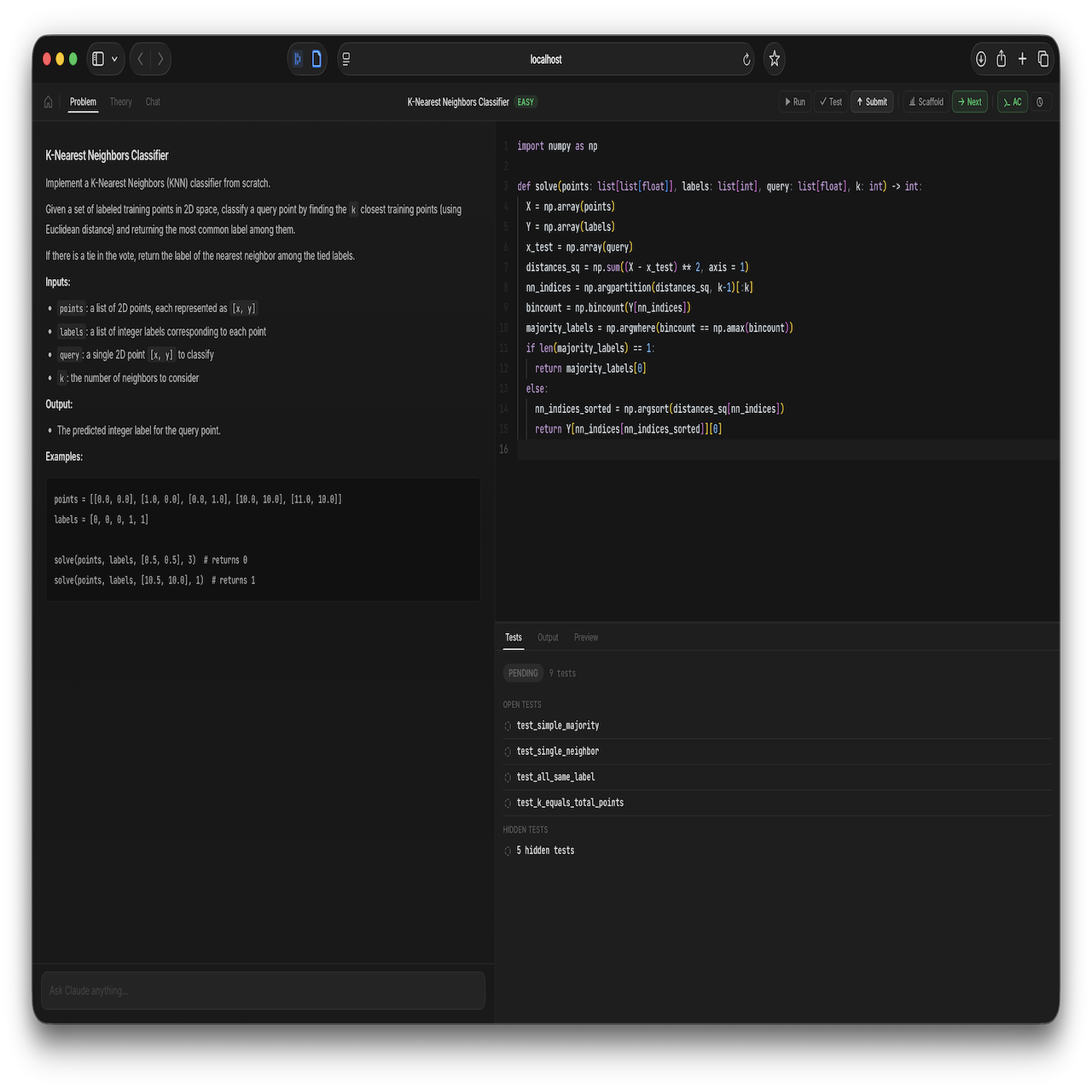Screen dimensions: 1092x1092
Task: Go to the Next problem
Action: tap(970, 102)
